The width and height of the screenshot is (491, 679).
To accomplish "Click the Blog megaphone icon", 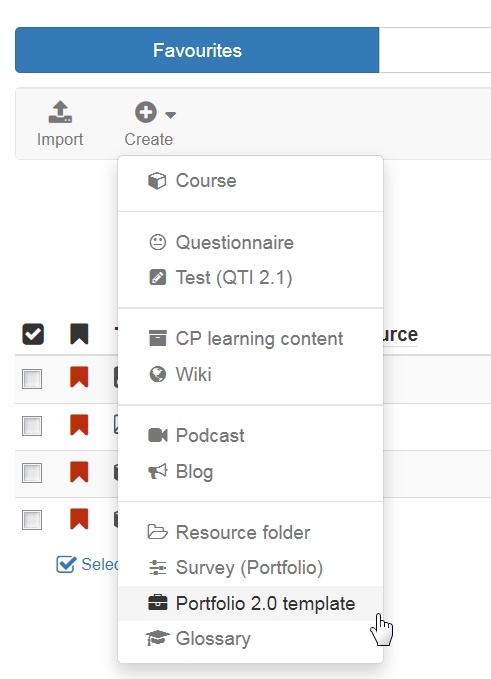I will 158,471.
